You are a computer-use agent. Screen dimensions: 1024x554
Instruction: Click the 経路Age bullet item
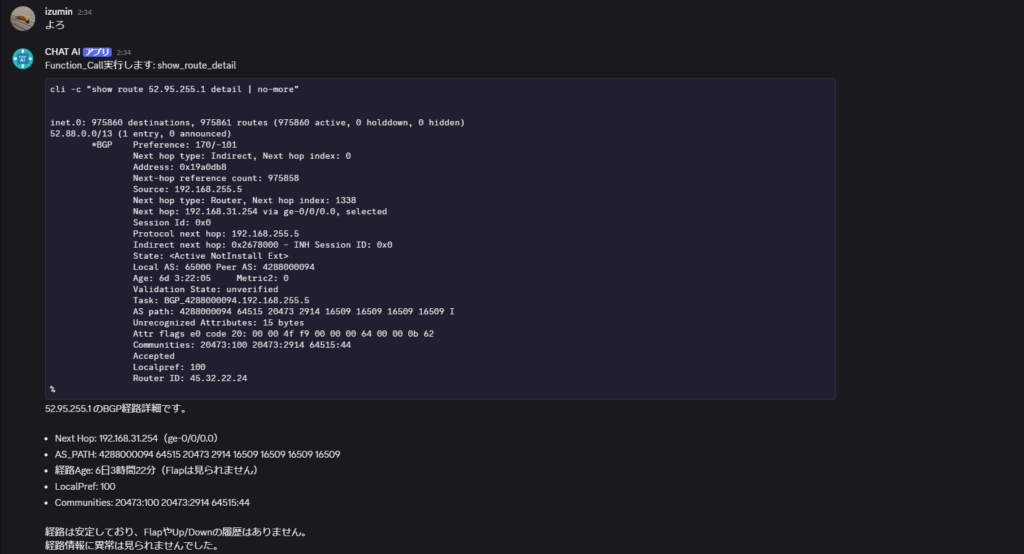point(156,470)
